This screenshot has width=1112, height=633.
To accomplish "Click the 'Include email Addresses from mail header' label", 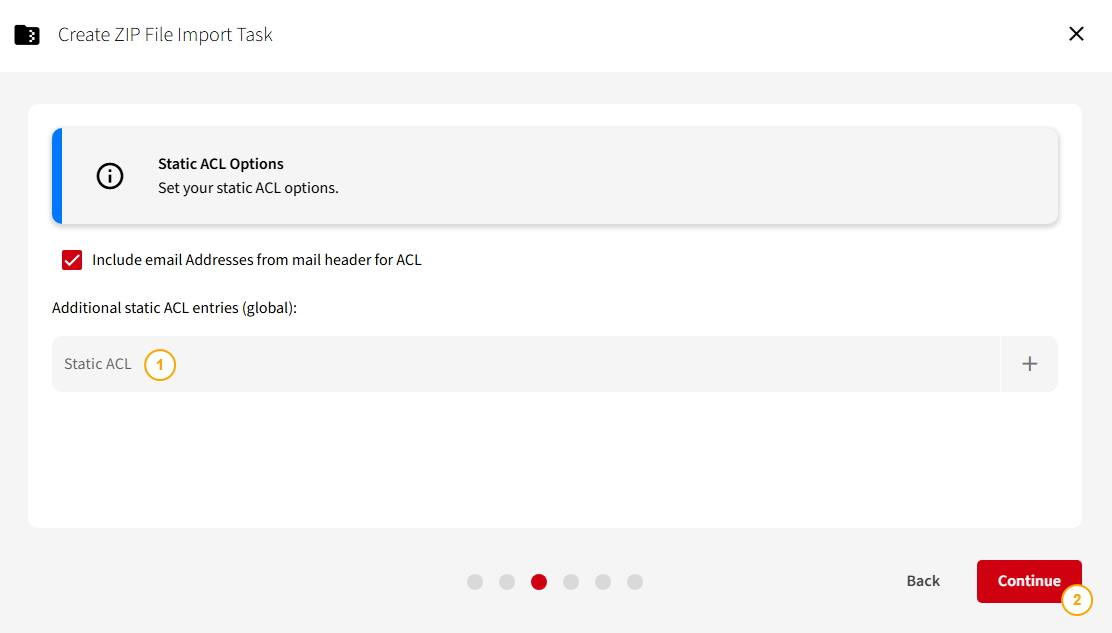I will click(x=256, y=260).
